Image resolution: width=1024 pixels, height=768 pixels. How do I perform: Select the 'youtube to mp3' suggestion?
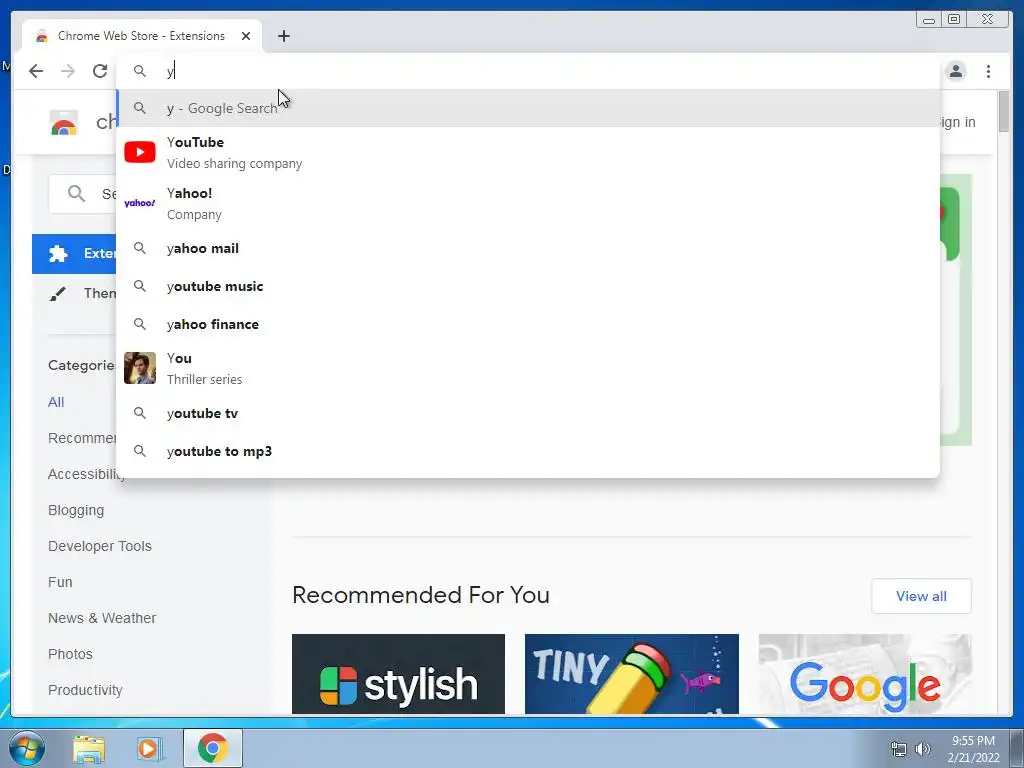click(x=528, y=451)
